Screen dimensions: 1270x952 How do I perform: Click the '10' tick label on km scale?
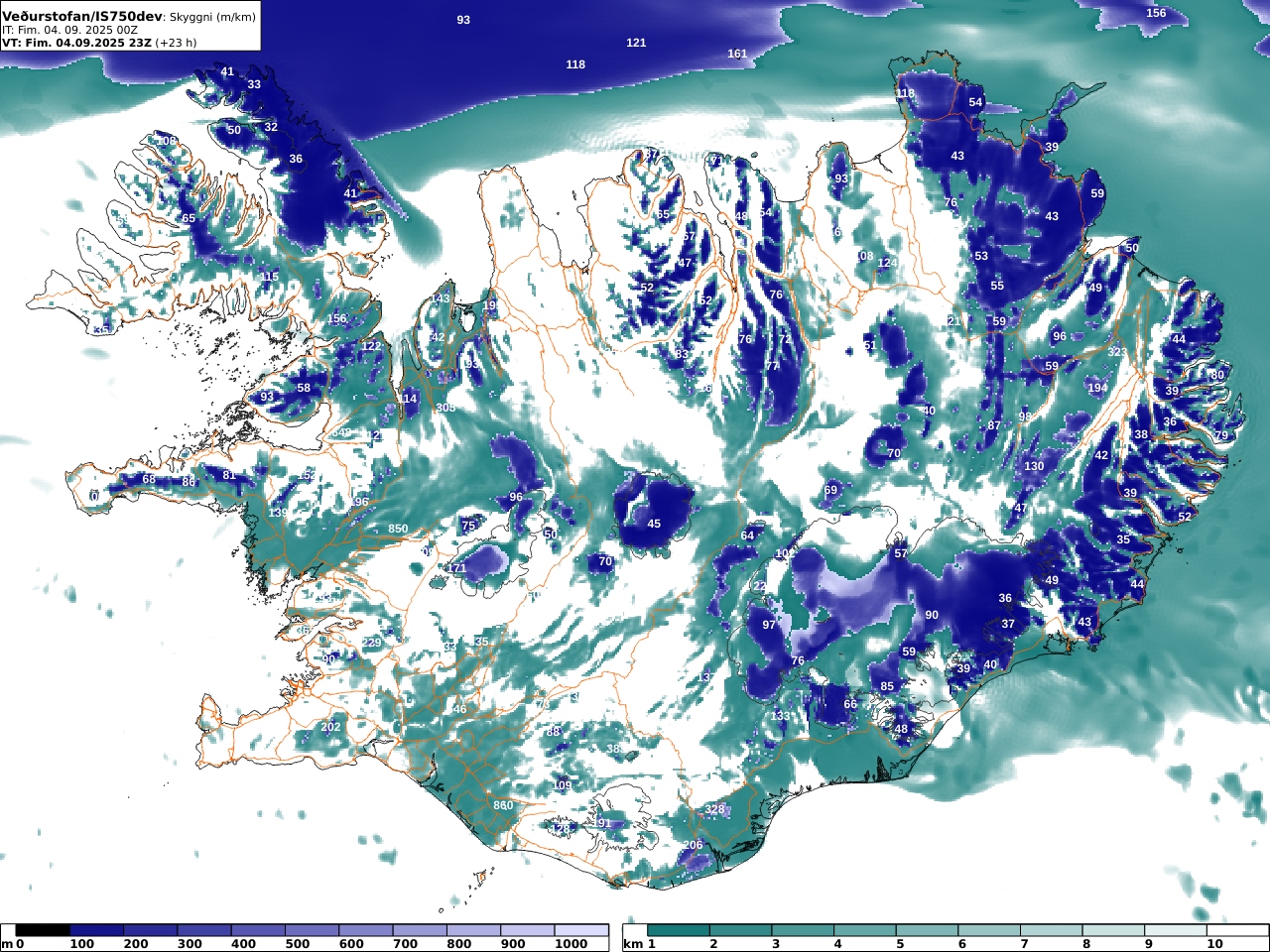click(x=1214, y=944)
